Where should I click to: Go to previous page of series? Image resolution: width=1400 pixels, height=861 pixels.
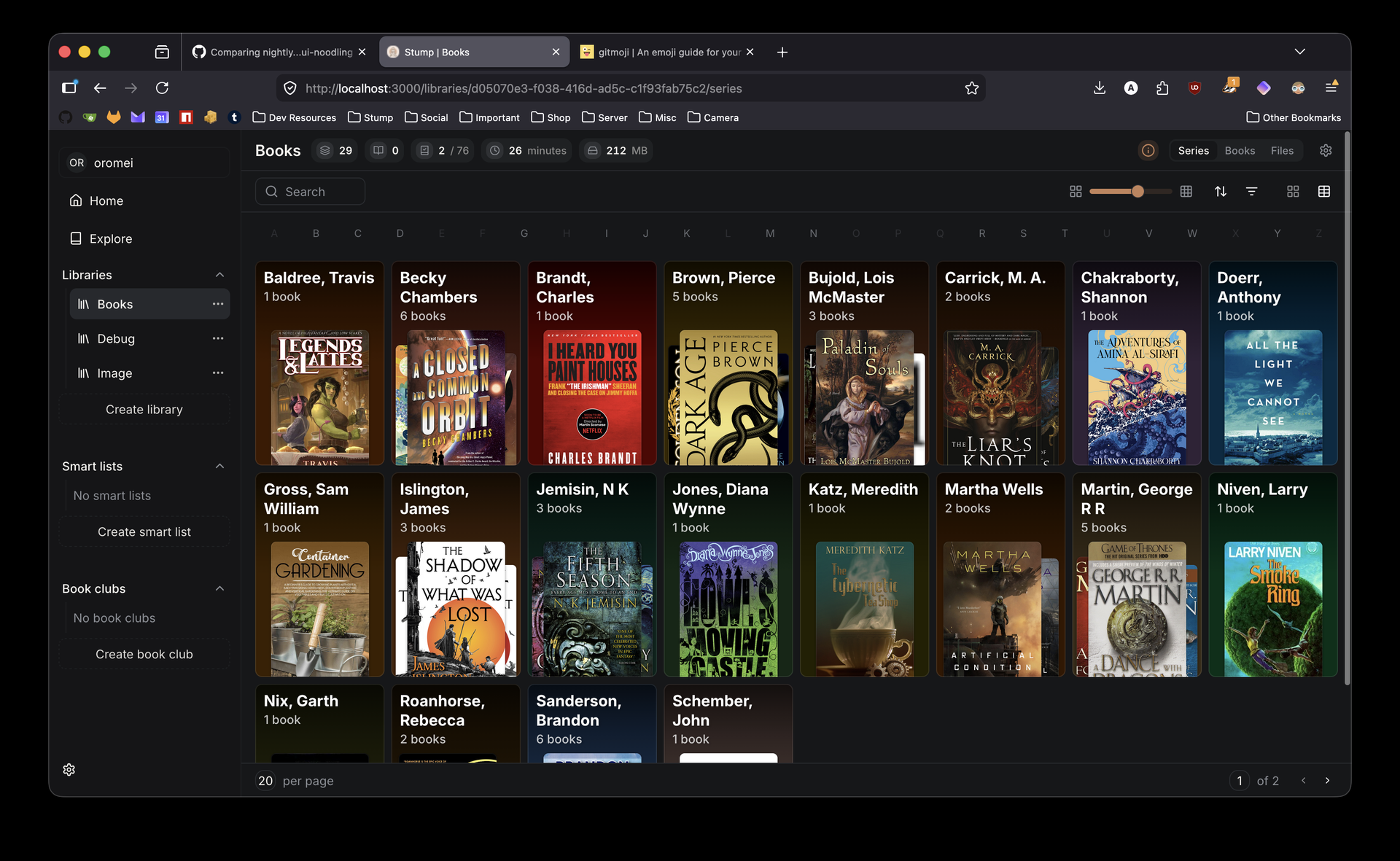(1303, 781)
